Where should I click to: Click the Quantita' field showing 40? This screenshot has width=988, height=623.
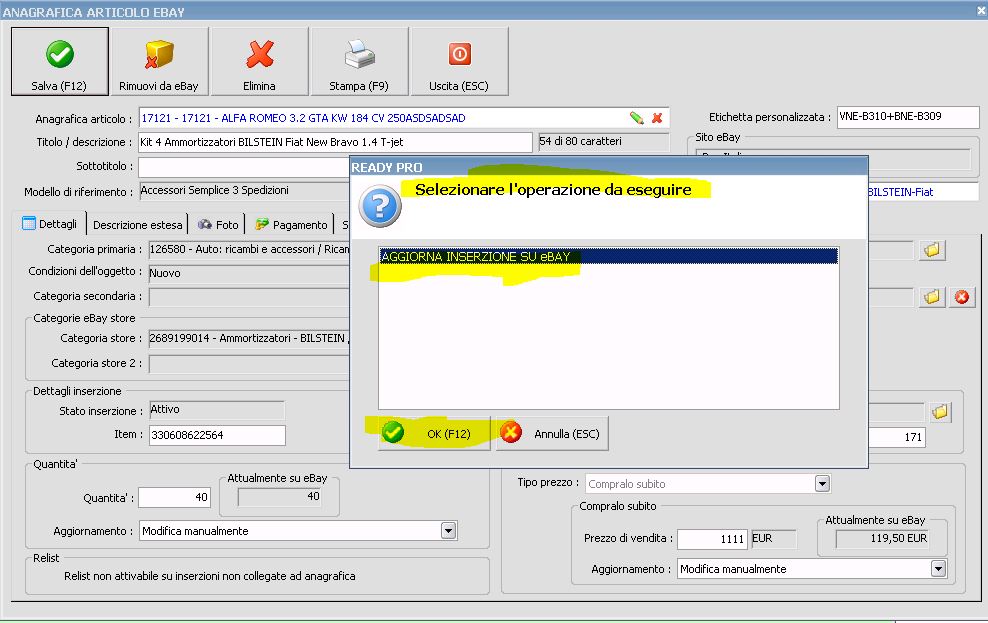point(175,498)
